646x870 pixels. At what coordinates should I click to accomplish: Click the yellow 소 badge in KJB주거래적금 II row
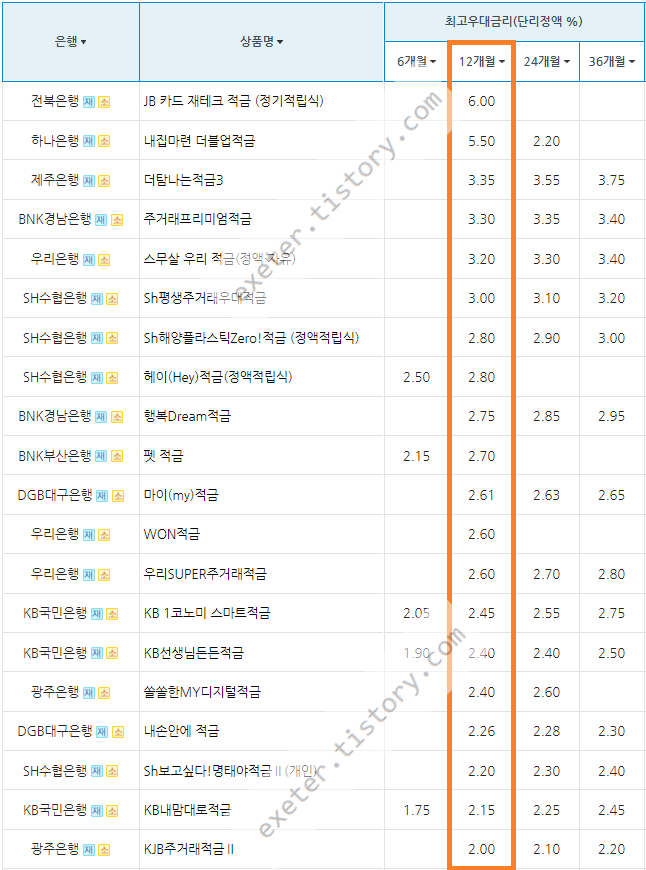click(104, 851)
